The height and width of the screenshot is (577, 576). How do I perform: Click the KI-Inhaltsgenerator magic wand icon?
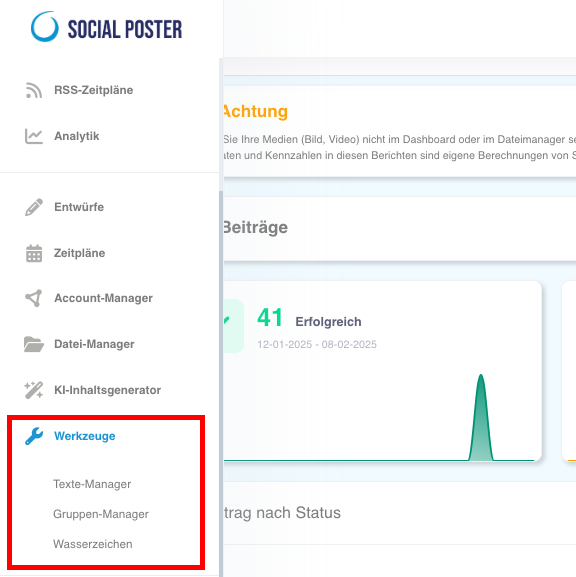pyautogui.click(x=34, y=390)
